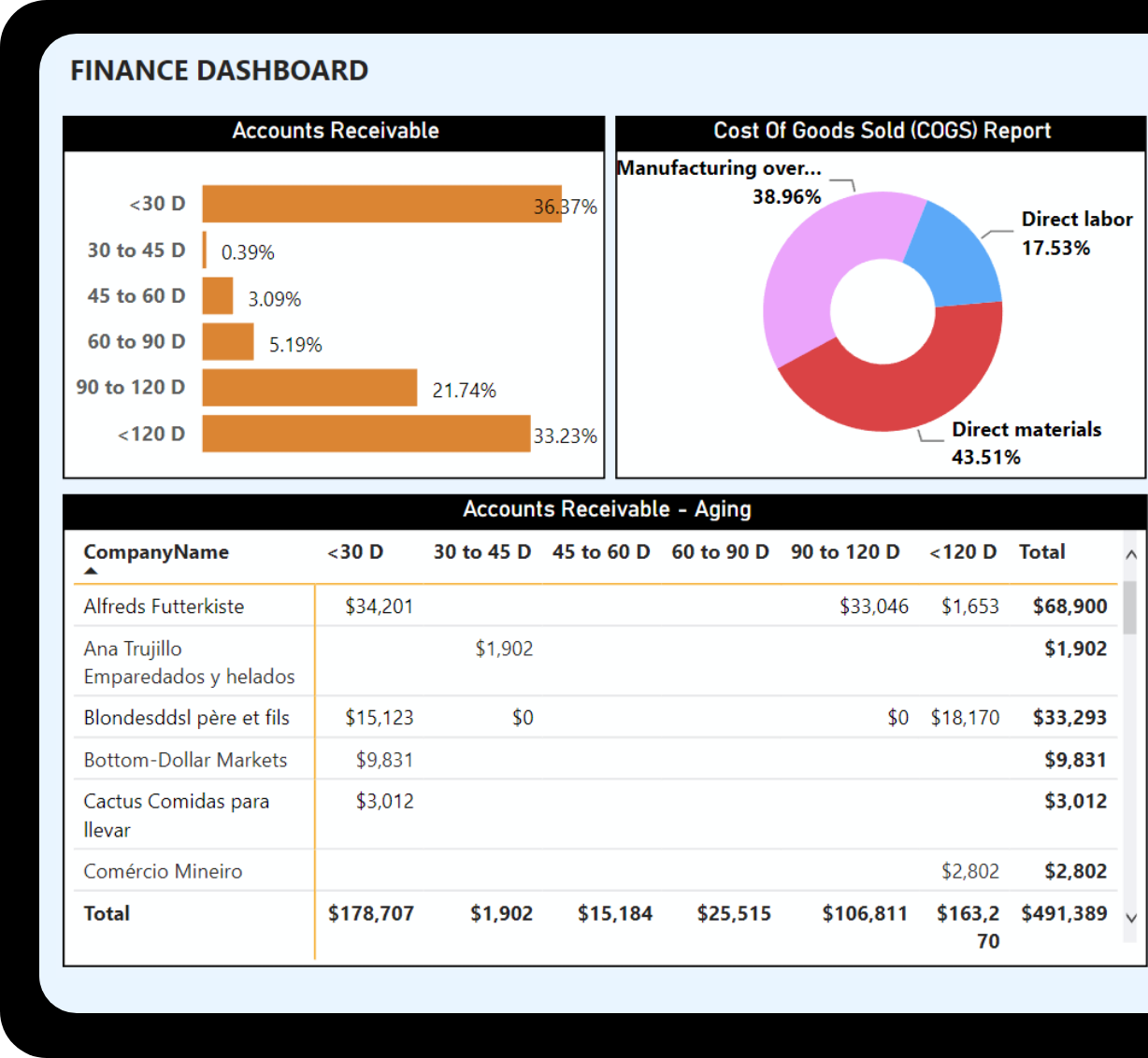Select the 90 to 120 D bar in chart

click(309, 387)
